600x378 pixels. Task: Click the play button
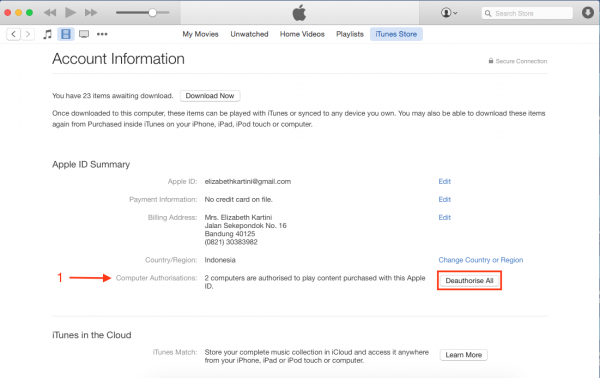point(70,13)
